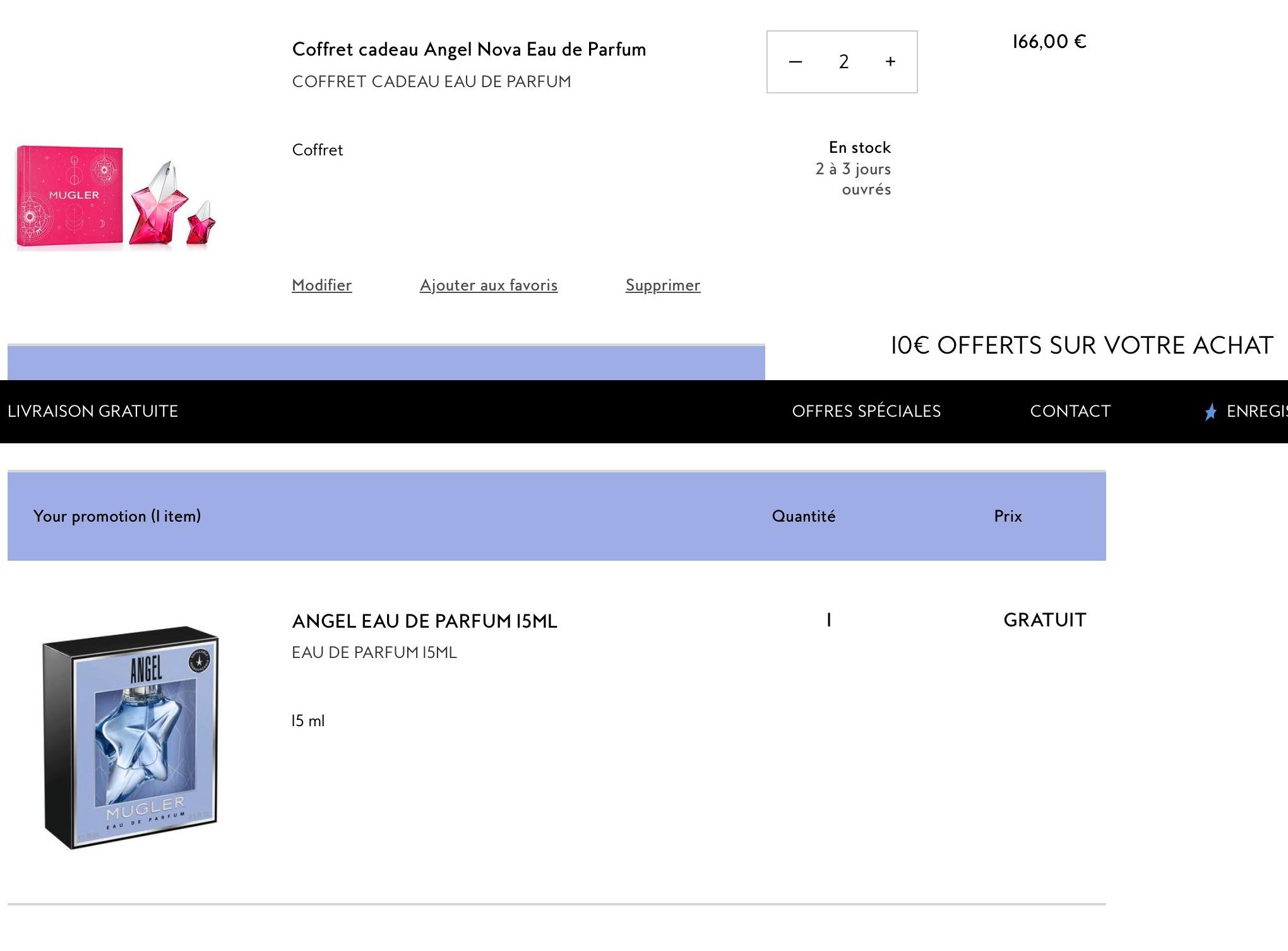Click the 166,00 € price

pyautogui.click(x=1049, y=42)
